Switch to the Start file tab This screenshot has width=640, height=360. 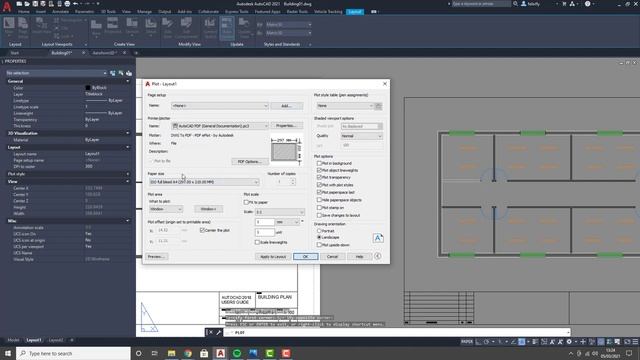15,53
